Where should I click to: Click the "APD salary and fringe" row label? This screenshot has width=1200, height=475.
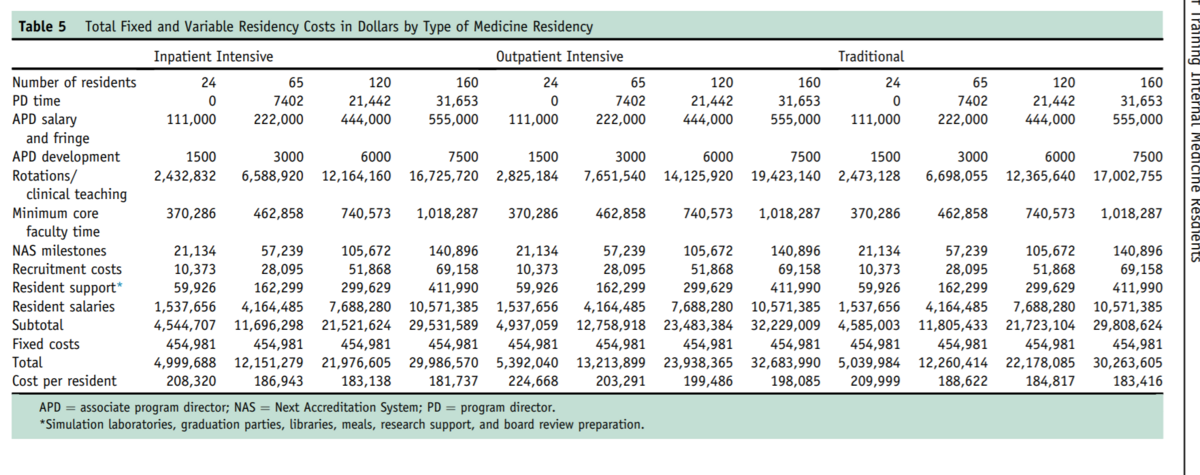tap(49, 129)
